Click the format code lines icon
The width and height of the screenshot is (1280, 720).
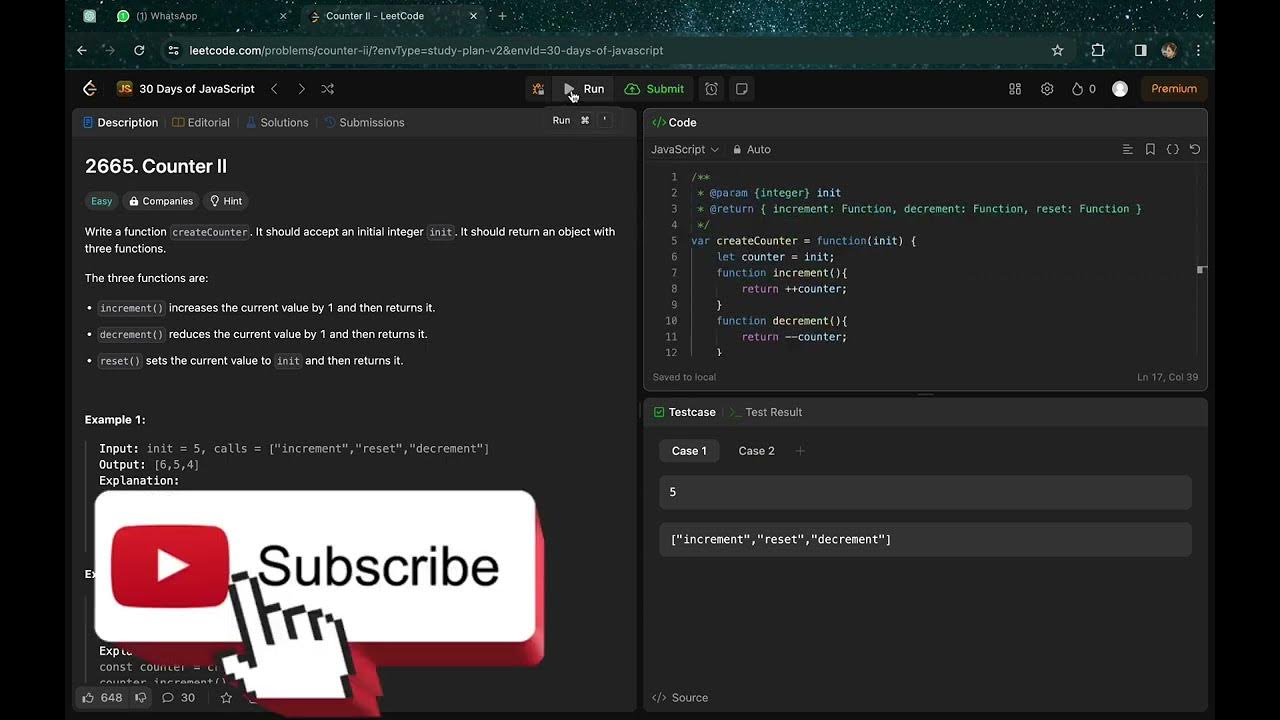coord(1128,149)
